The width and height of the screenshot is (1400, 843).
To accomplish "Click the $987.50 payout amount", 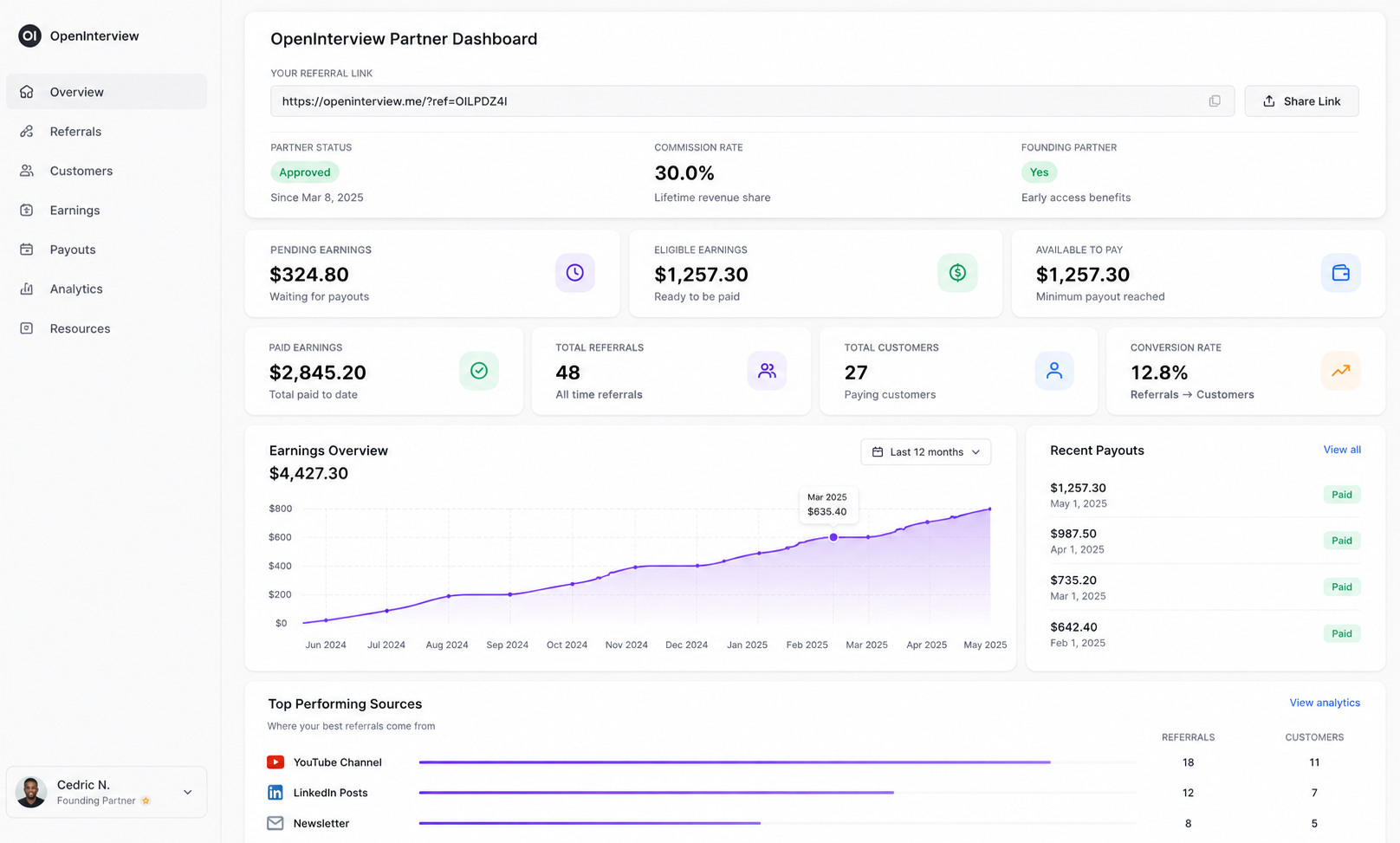I will tap(1073, 534).
